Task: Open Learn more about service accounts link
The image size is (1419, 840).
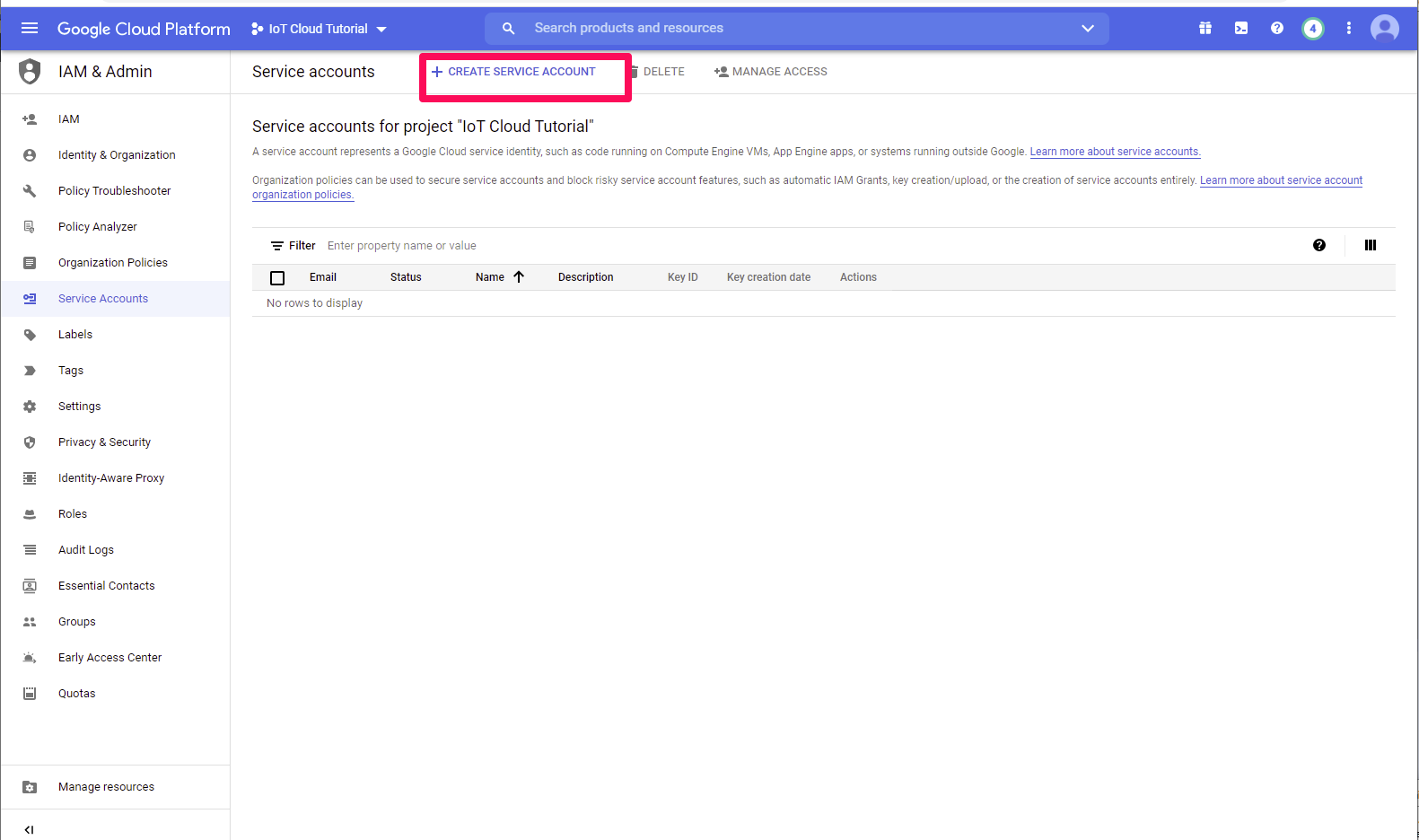Action: [x=1115, y=152]
